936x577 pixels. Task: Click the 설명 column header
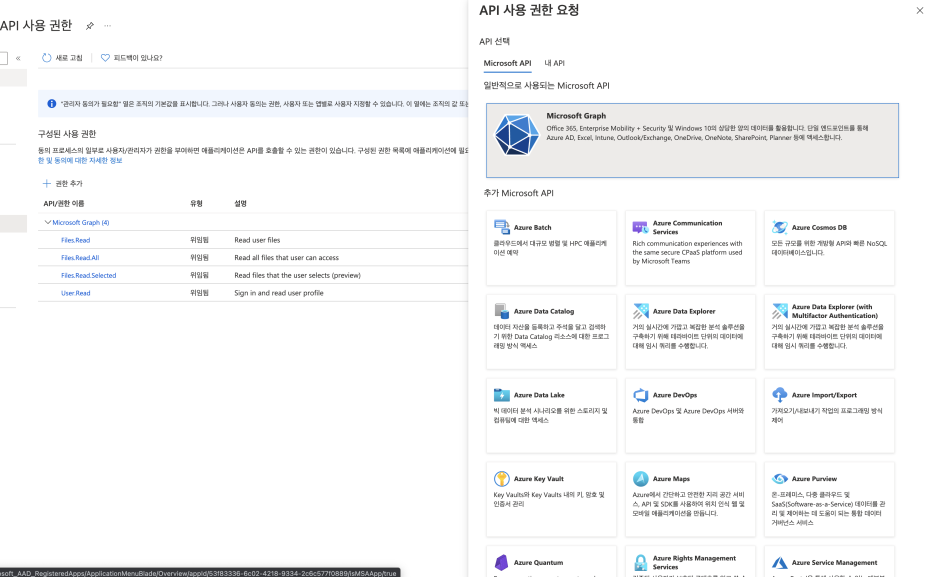coord(240,203)
